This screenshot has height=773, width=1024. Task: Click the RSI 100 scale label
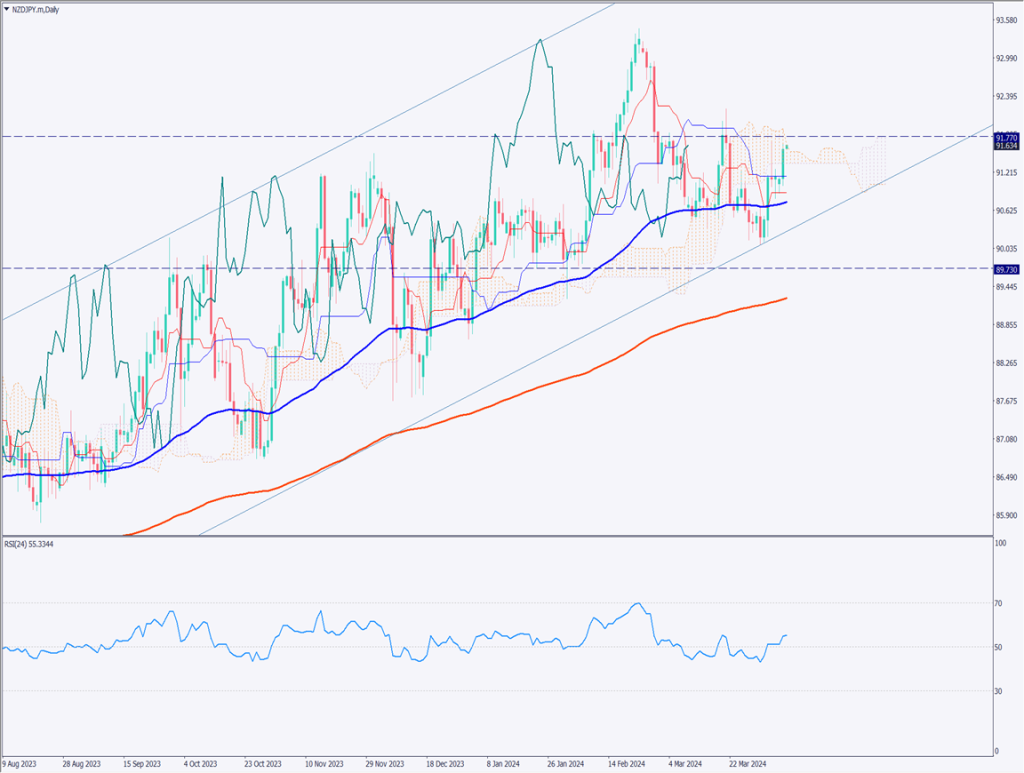click(x=1001, y=544)
